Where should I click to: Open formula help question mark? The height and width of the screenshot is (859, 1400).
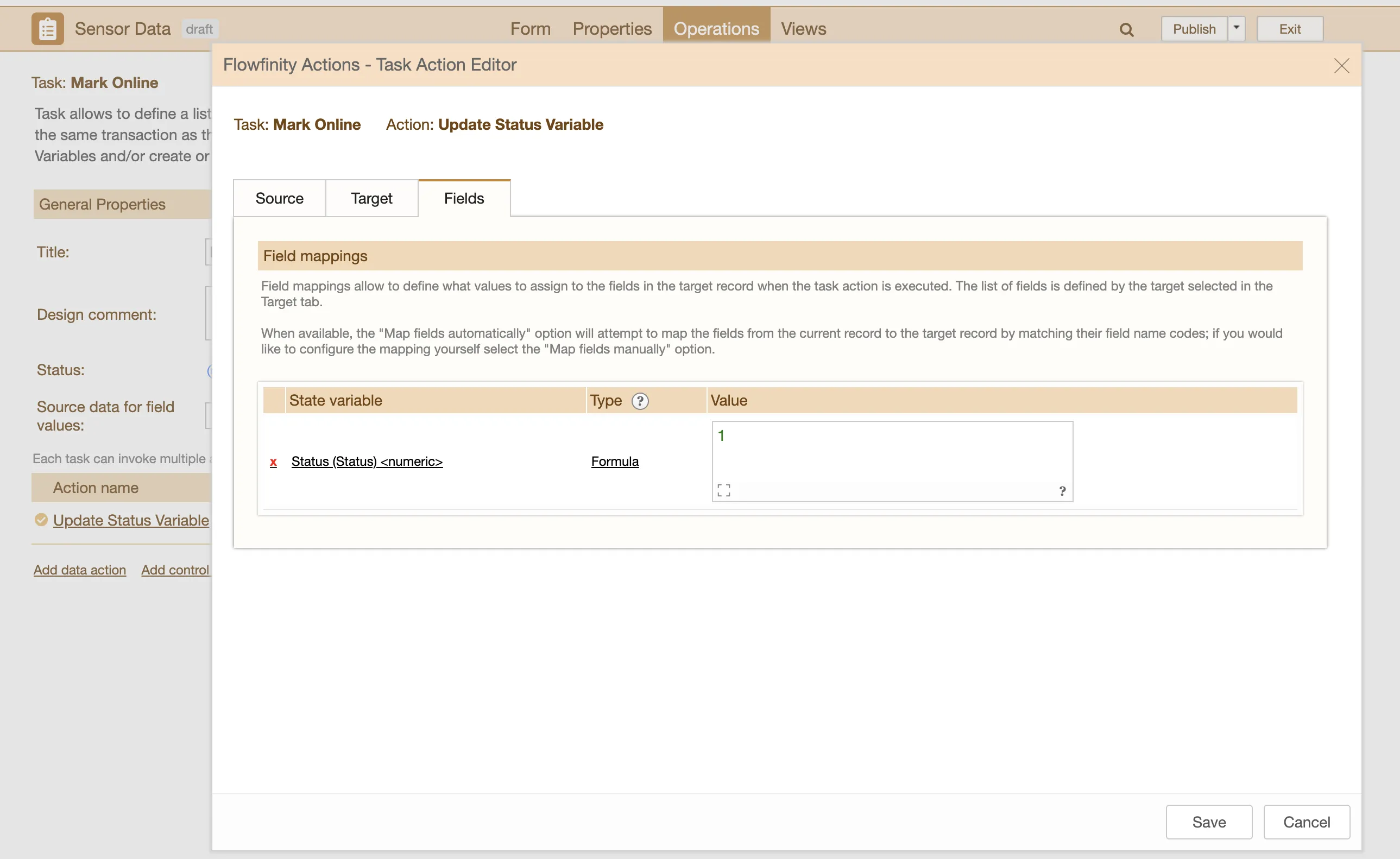click(x=1061, y=491)
